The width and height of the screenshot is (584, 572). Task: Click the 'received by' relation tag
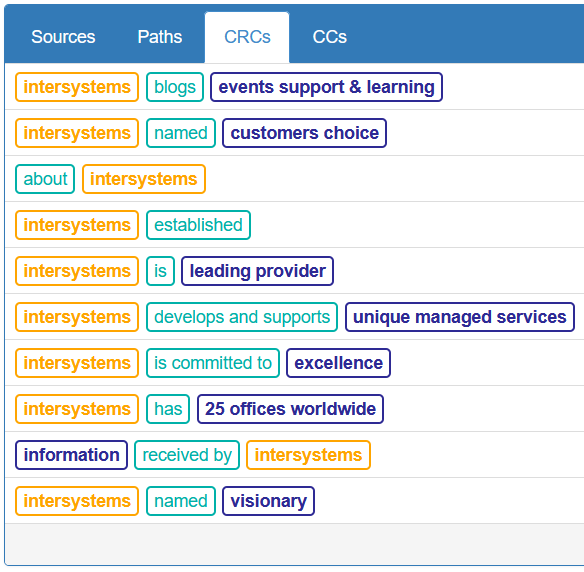(187, 455)
